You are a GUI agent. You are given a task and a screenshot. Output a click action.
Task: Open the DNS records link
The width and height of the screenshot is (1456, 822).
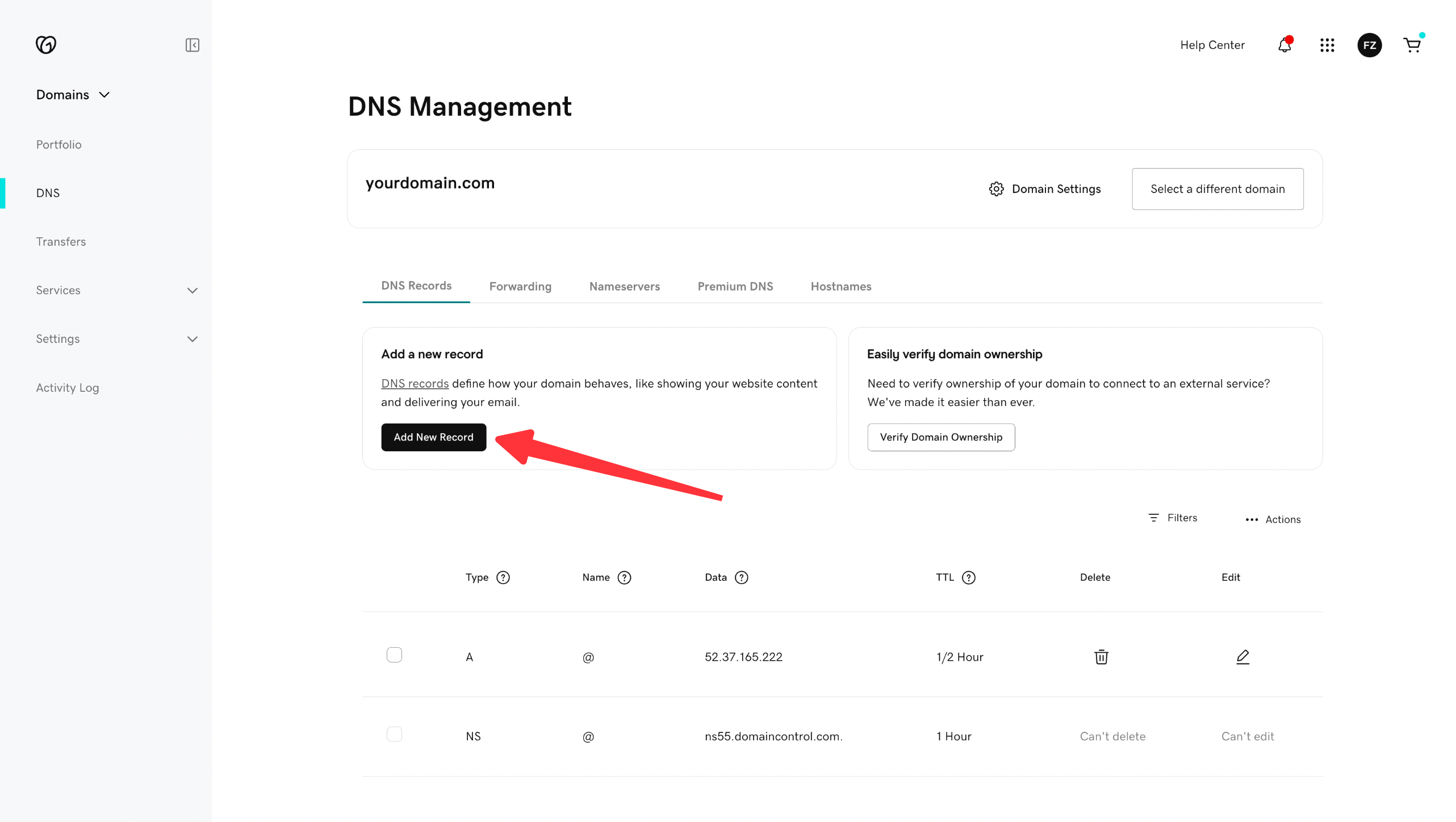415,384
